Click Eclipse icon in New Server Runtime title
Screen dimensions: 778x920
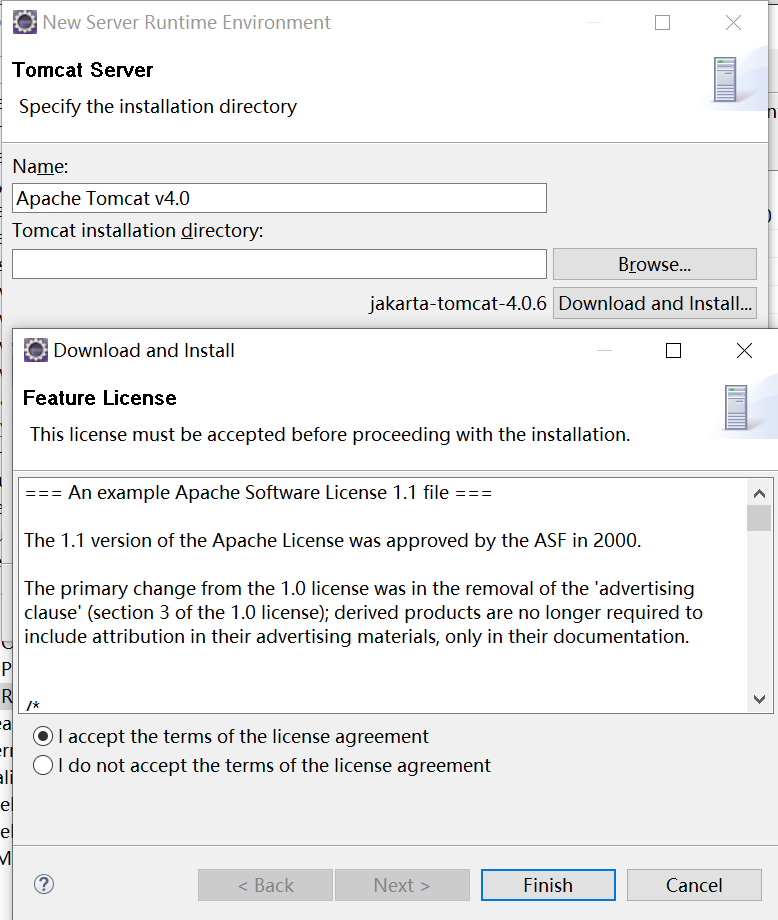tap(25, 22)
